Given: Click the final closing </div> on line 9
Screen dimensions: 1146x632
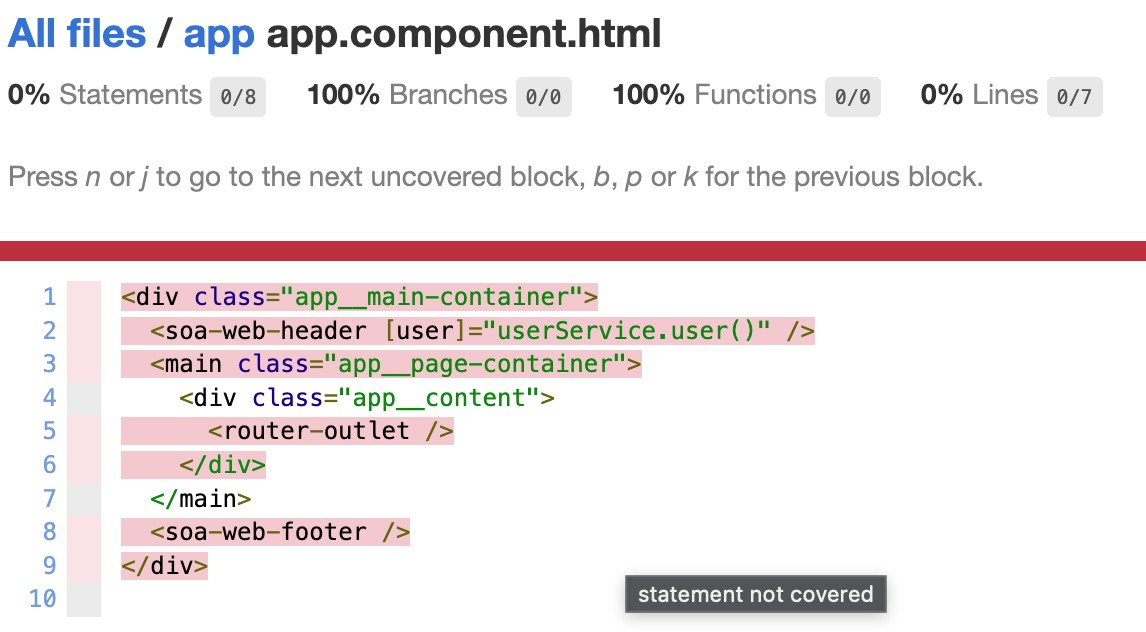Looking at the screenshot, I should coord(164,566).
